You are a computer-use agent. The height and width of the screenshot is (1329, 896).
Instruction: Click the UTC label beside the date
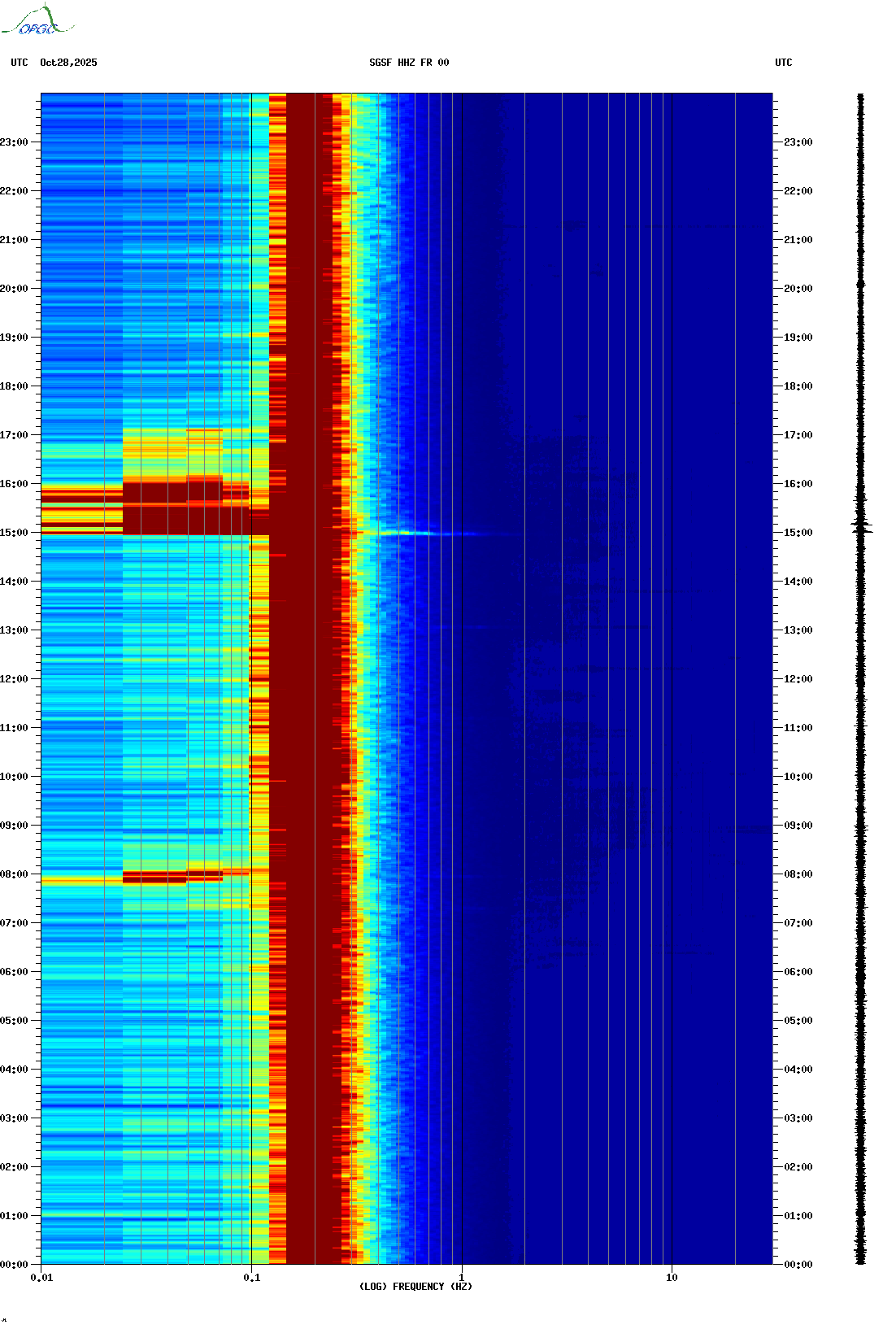pyautogui.click(x=20, y=63)
